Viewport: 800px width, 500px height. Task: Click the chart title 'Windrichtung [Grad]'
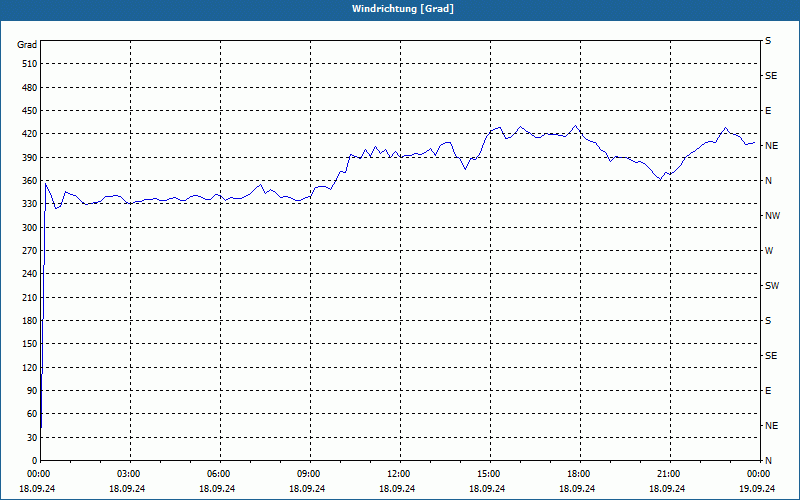pyautogui.click(x=403, y=9)
